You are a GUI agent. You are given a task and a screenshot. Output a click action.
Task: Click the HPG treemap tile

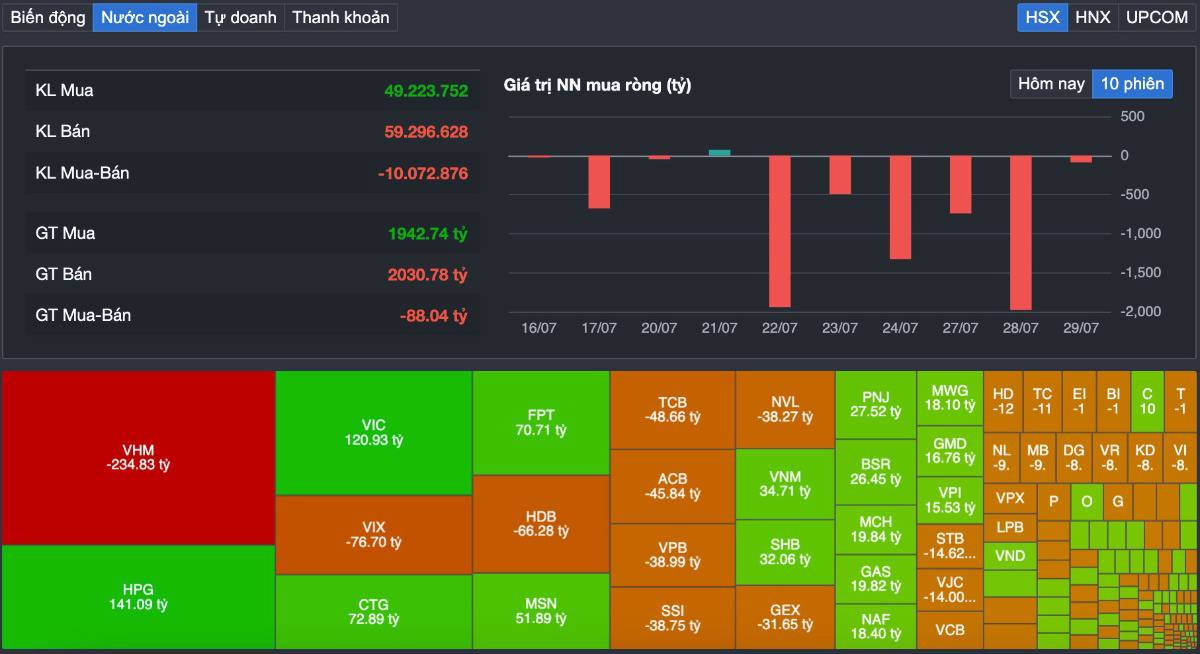pyautogui.click(x=138, y=597)
